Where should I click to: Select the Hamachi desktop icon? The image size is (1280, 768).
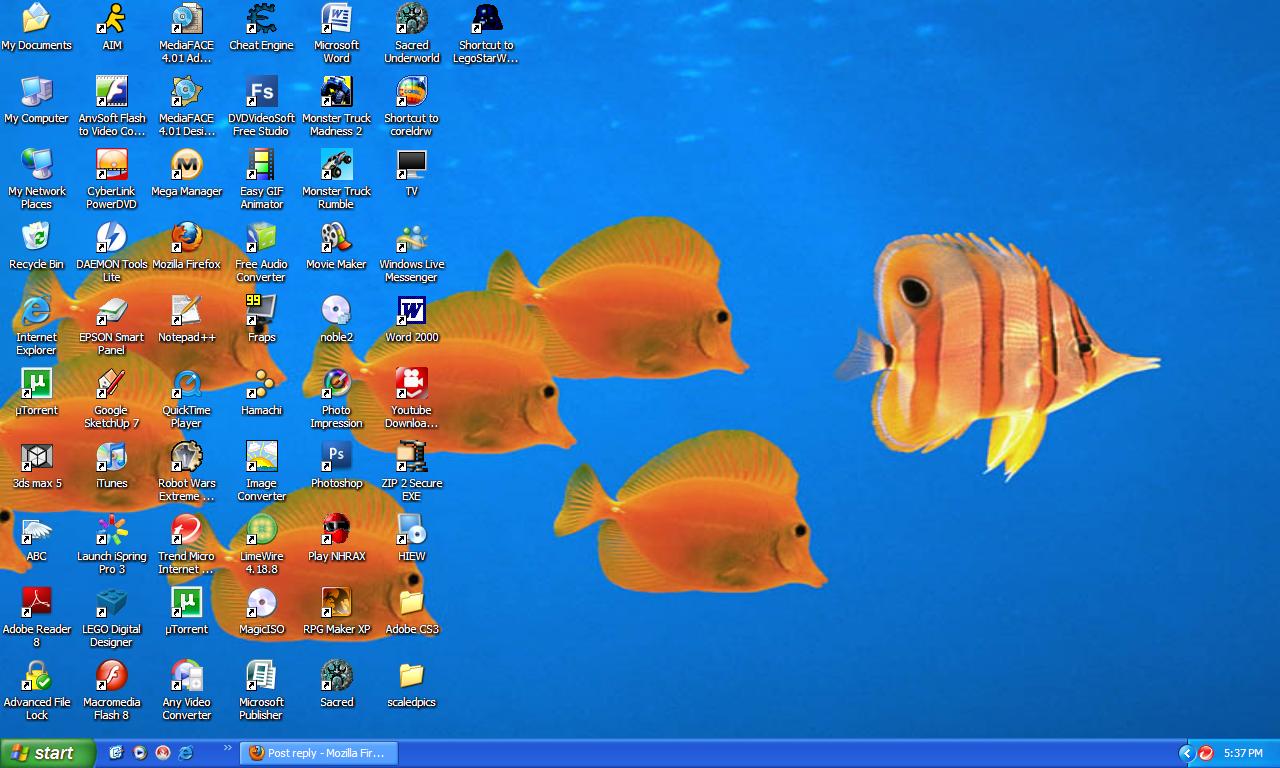click(261, 385)
